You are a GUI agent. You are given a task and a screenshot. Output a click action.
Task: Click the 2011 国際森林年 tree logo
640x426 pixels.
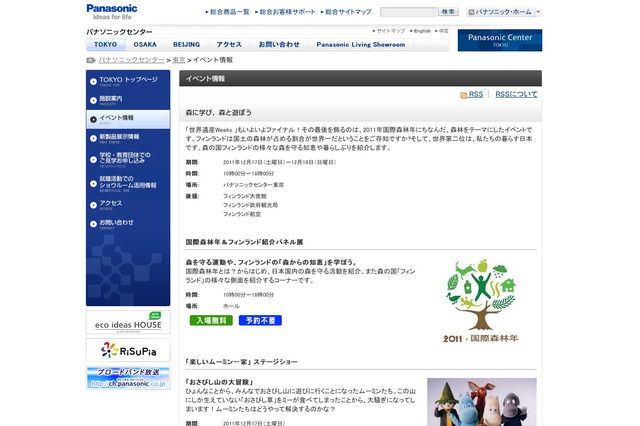tap(480, 301)
